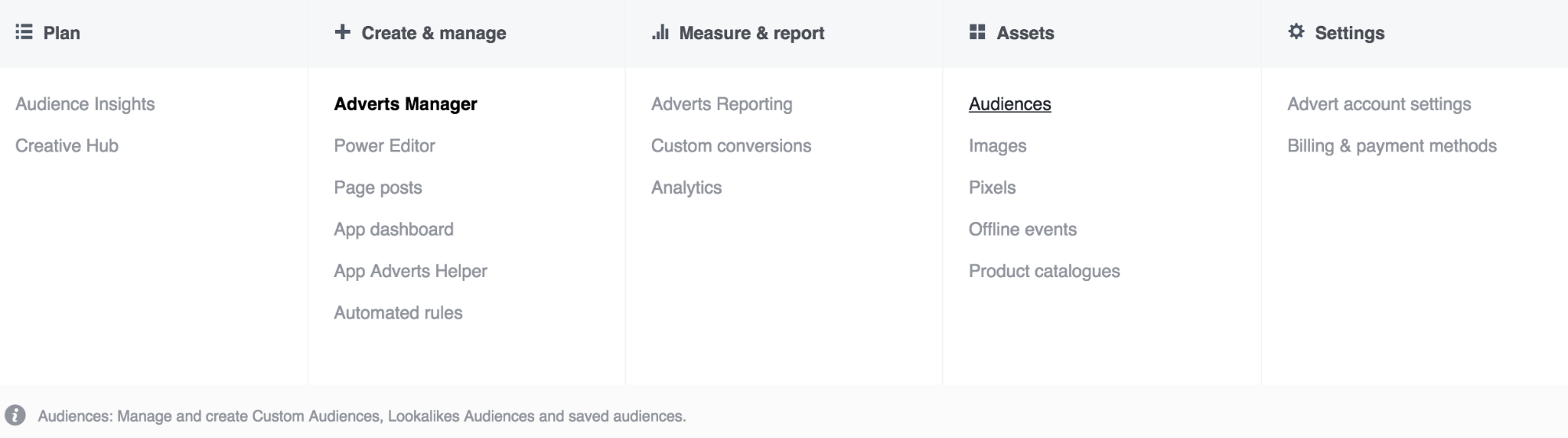Click the plus icon beside Create & manage
Viewport: 1568px width, 438px height.
342,32
